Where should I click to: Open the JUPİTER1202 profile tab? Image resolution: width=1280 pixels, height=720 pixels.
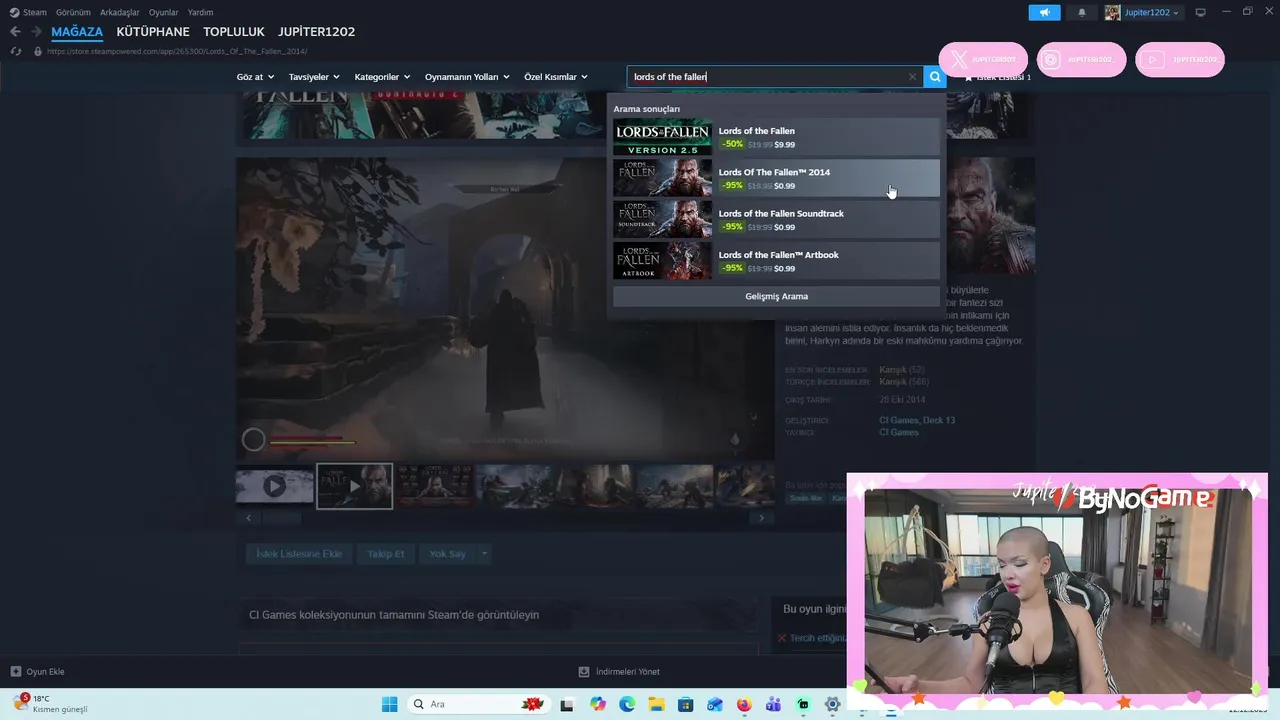[316, 32]
